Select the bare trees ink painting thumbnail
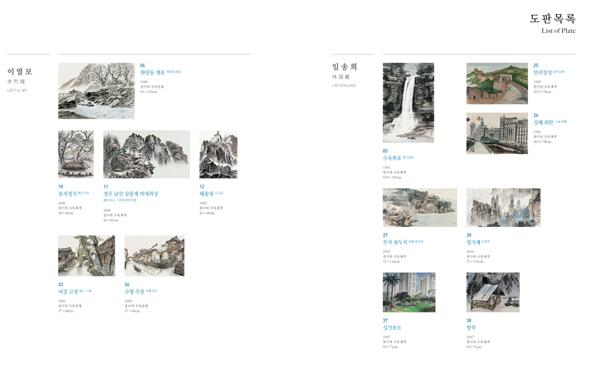This screenshot has height=368, width=590. (x=76, y=154)
